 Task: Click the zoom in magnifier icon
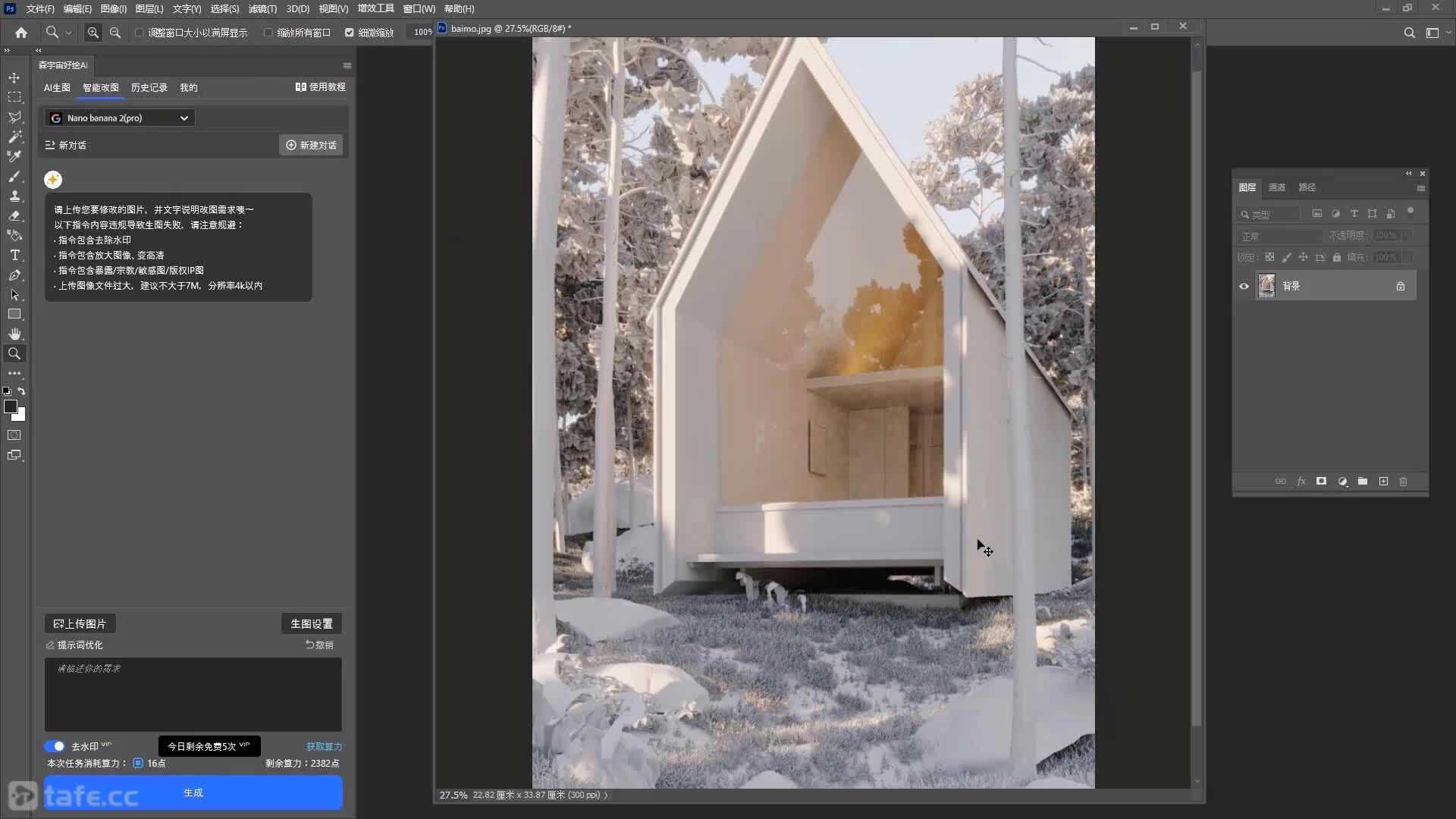tap(93, 33)
